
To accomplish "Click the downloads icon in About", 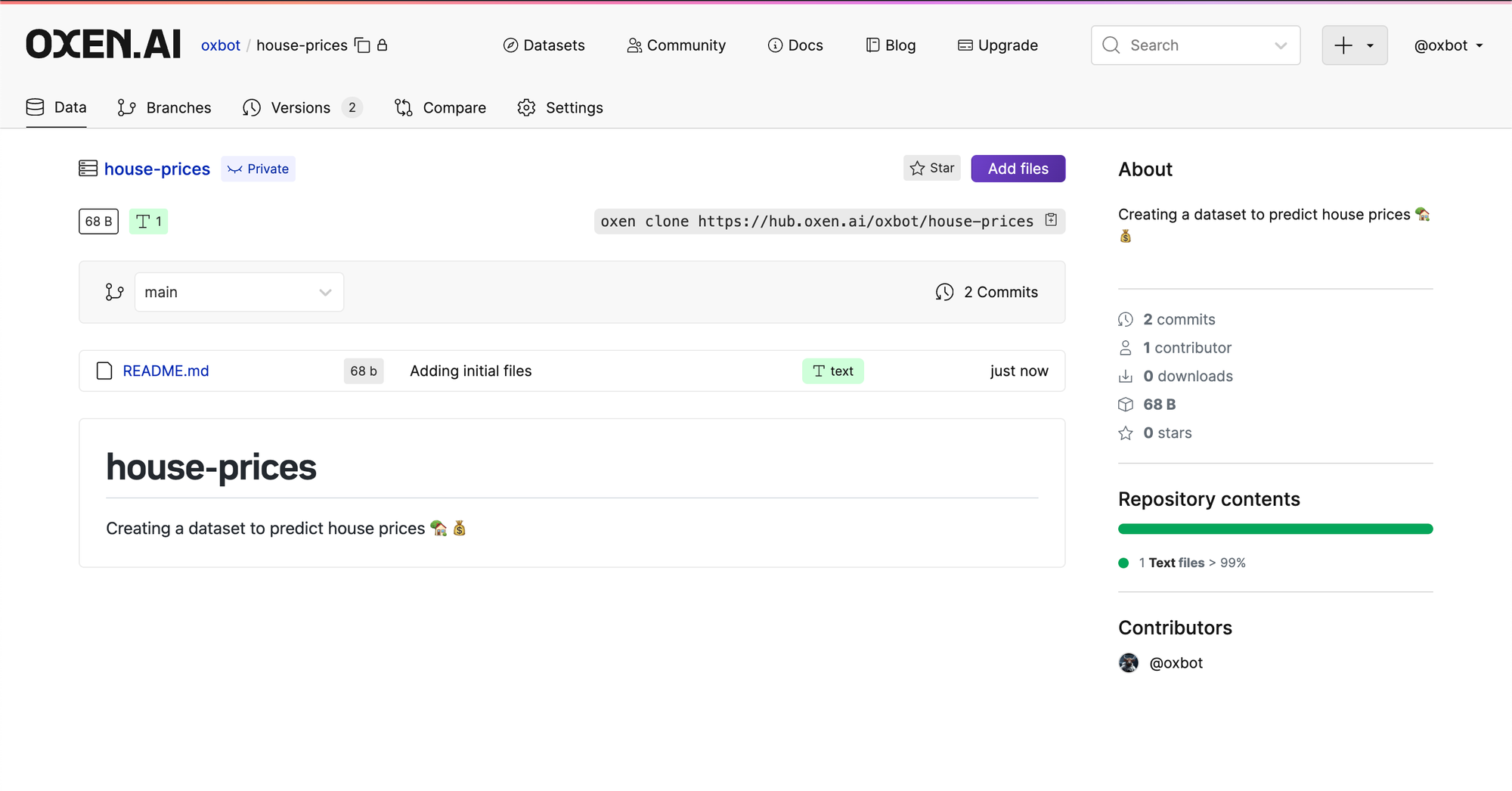I will coord(1126,376).
